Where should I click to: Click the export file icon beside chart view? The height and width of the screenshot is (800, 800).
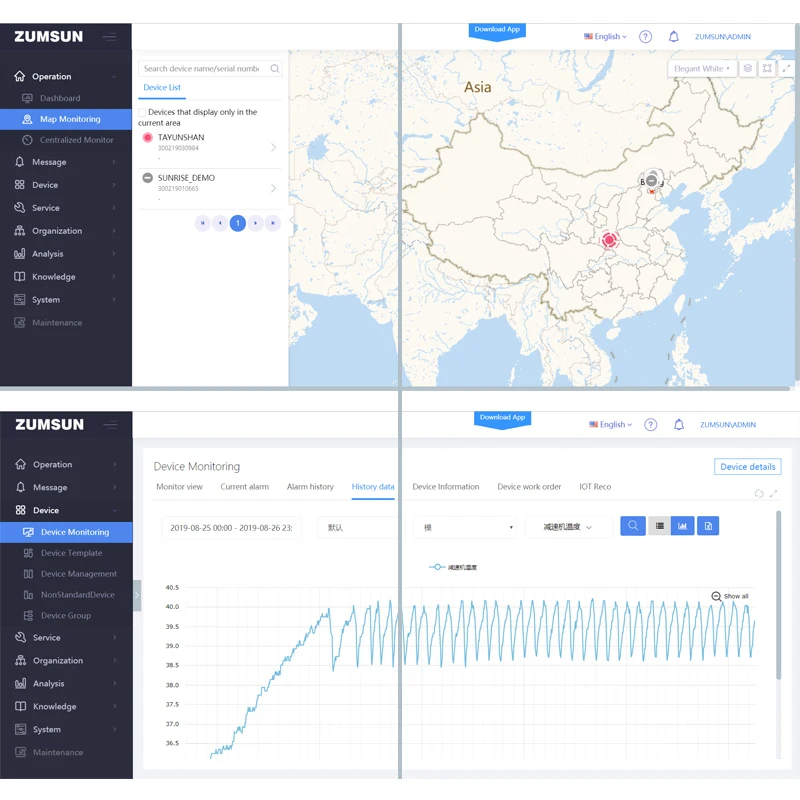pyautogui.click(x=708, y=526)
